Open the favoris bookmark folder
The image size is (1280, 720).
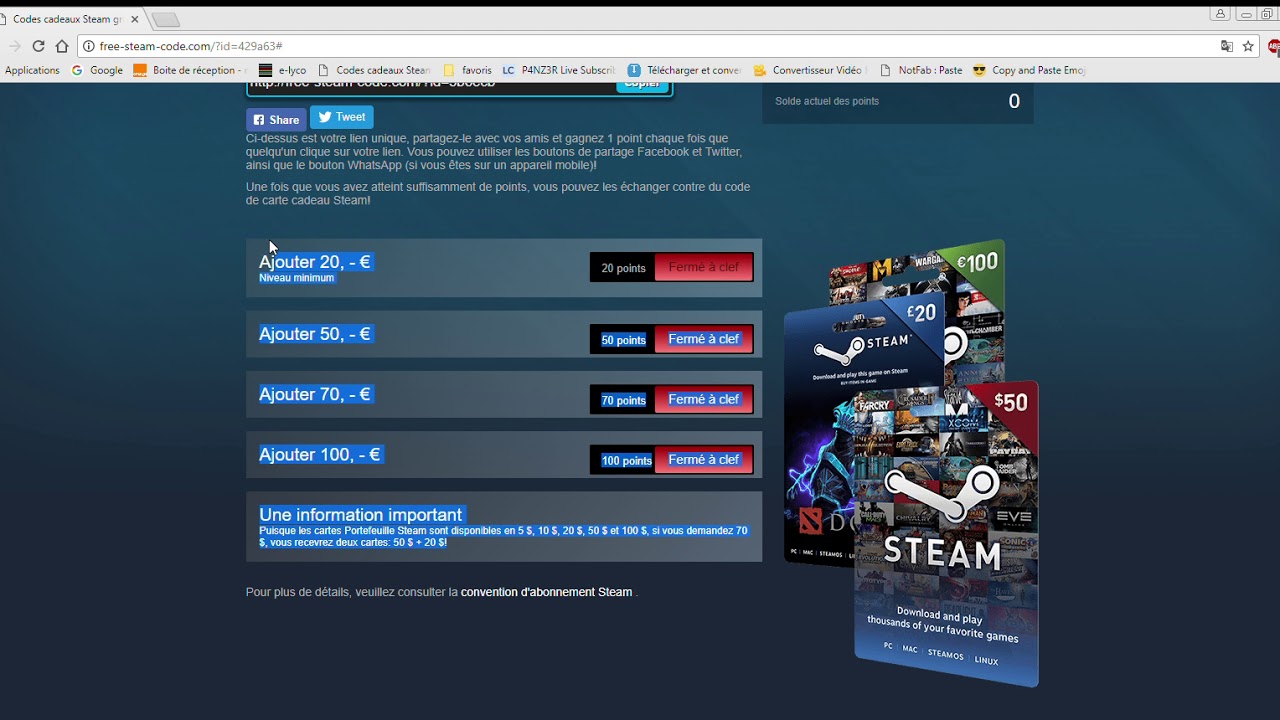click(x=467, y=70)
